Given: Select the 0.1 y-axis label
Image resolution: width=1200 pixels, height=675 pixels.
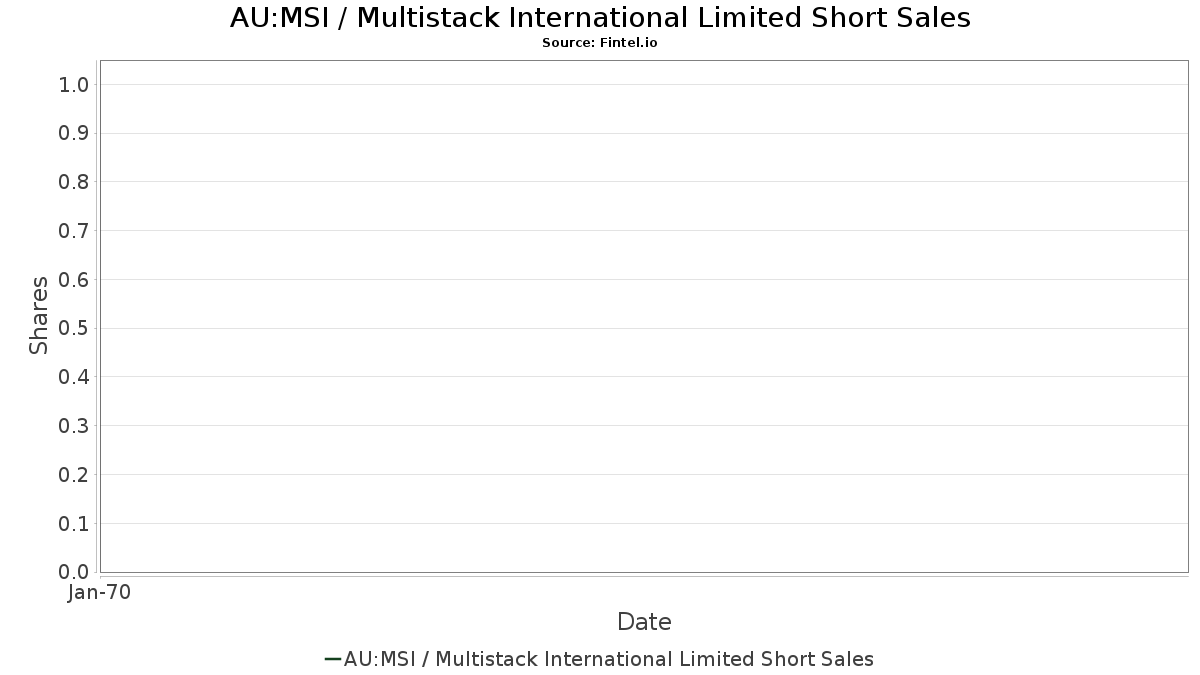Looking at the screenshot, I should pos(75,523).
